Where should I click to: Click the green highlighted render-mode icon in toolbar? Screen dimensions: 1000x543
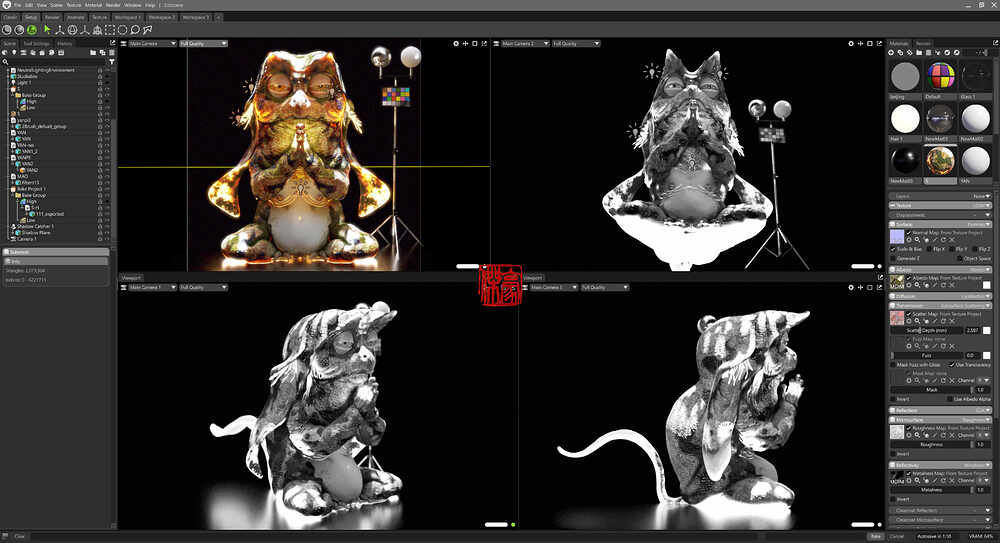[32, 29]
